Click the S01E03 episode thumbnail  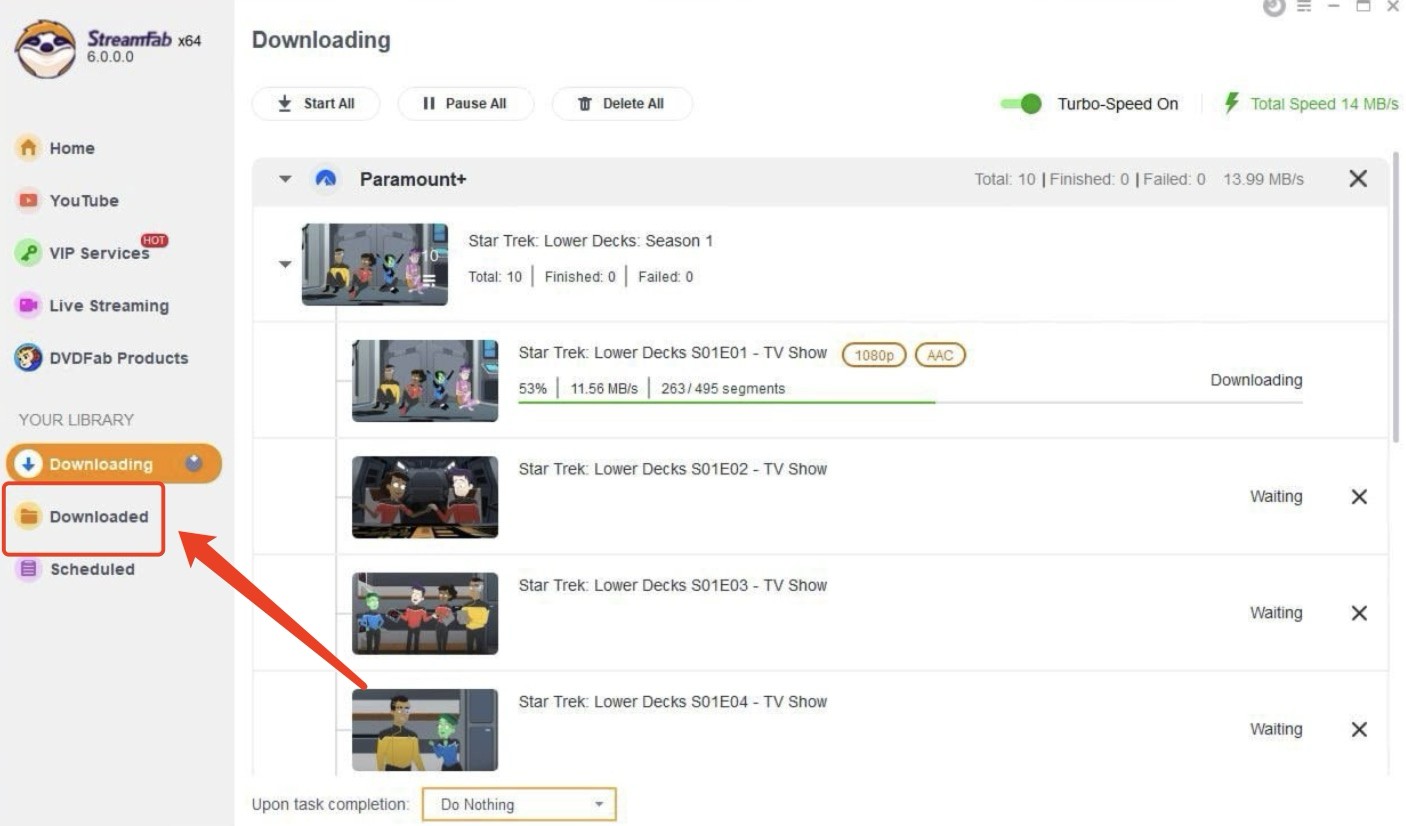(x=425, y=613)
